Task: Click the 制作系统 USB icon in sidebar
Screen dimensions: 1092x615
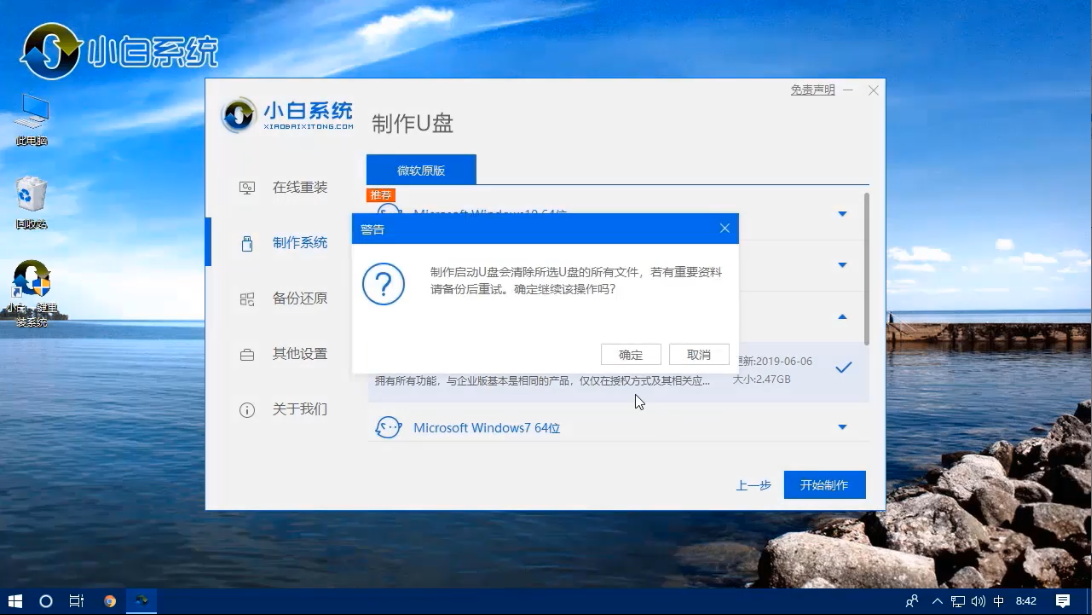Action: (x=247, y=243)
